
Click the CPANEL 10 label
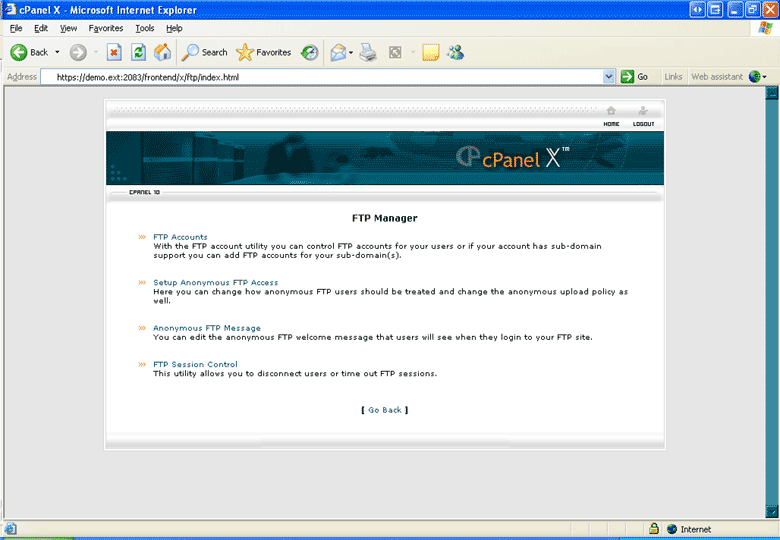144,192
